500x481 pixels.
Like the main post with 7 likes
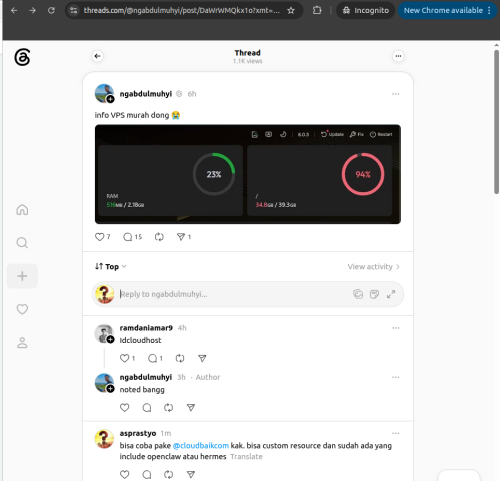click(102, 237)
